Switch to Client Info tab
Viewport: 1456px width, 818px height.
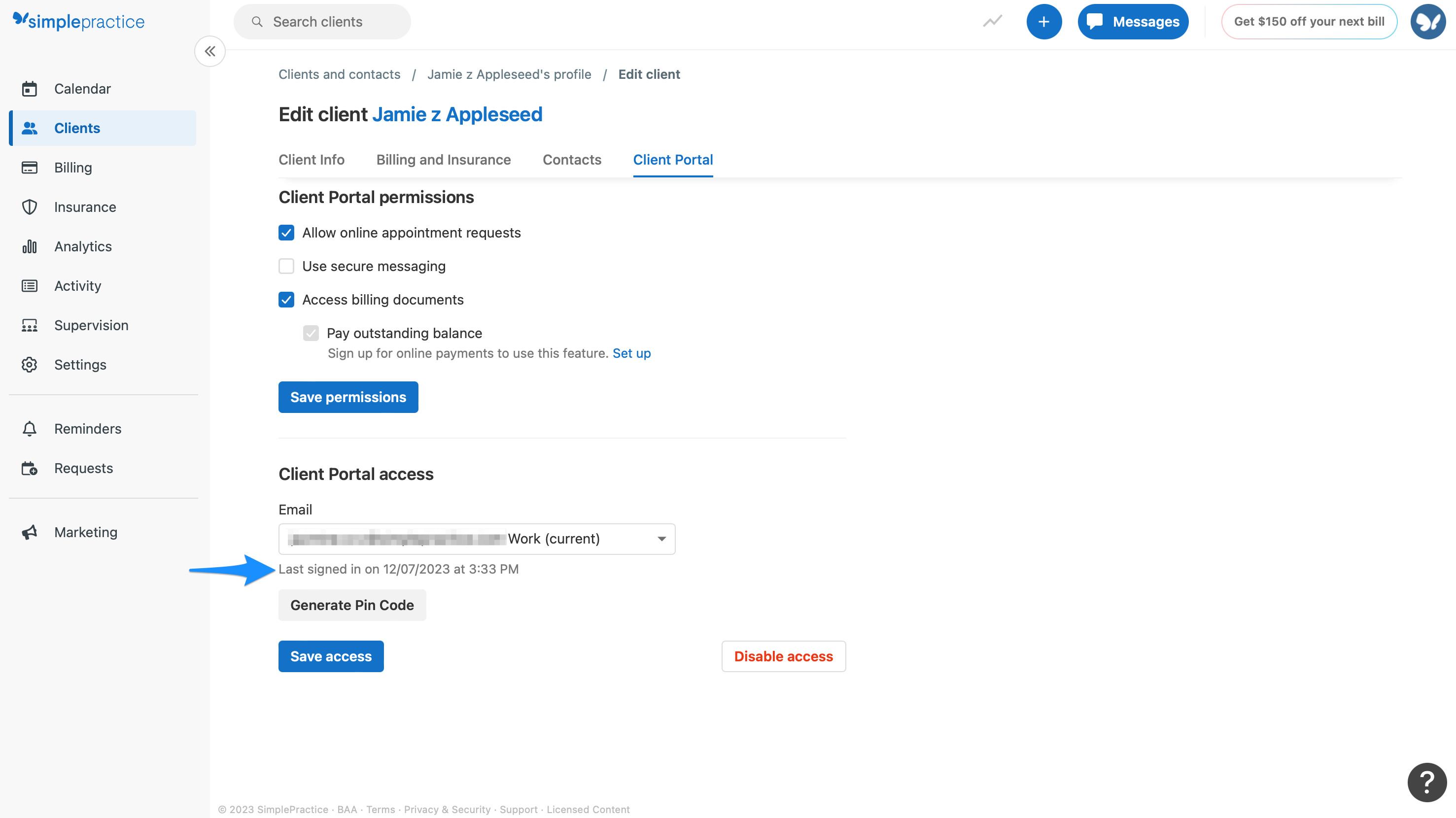click(312, 160)
